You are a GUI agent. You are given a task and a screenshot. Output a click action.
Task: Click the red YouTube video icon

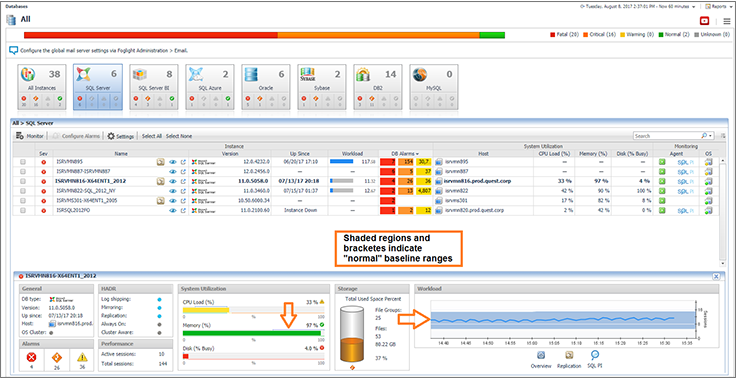click(x=704, y=21)
